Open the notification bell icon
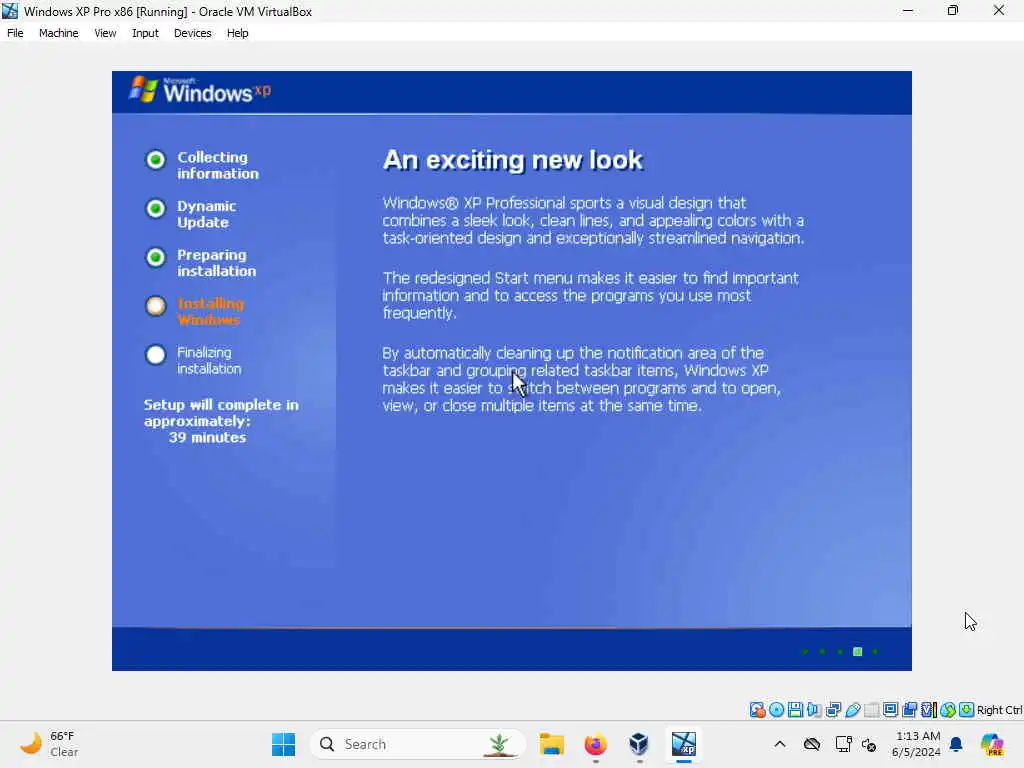1024x768 pixels. coord(956,744)
